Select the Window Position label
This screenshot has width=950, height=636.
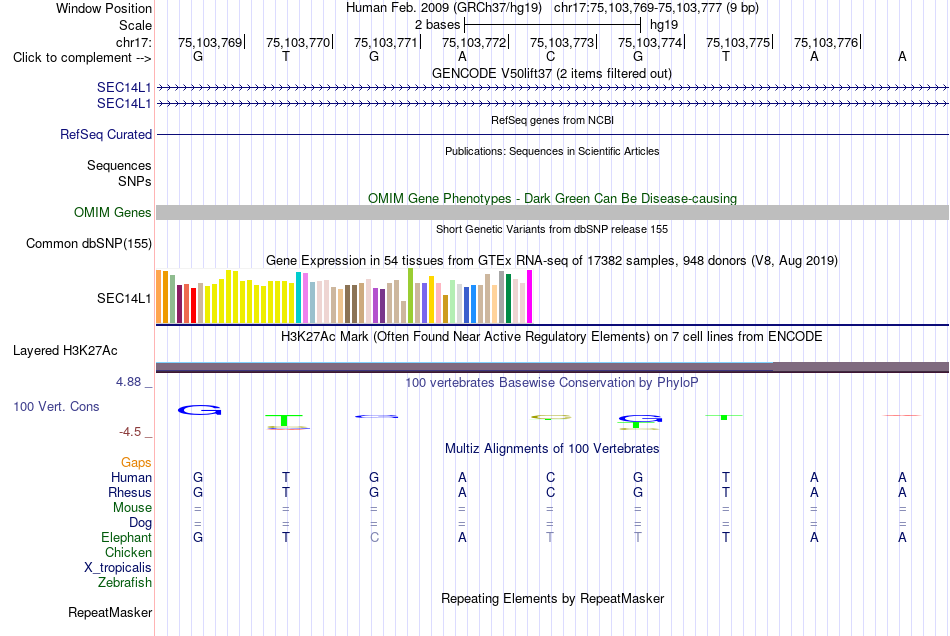pos(104,8)
